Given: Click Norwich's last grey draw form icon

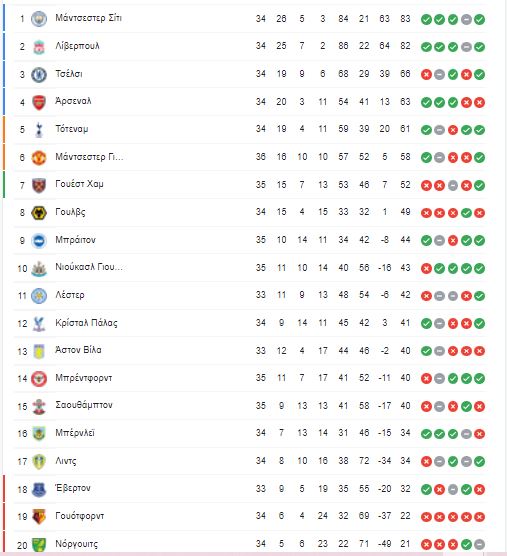Looking at the screenshot, I should [x=479, y=544].
